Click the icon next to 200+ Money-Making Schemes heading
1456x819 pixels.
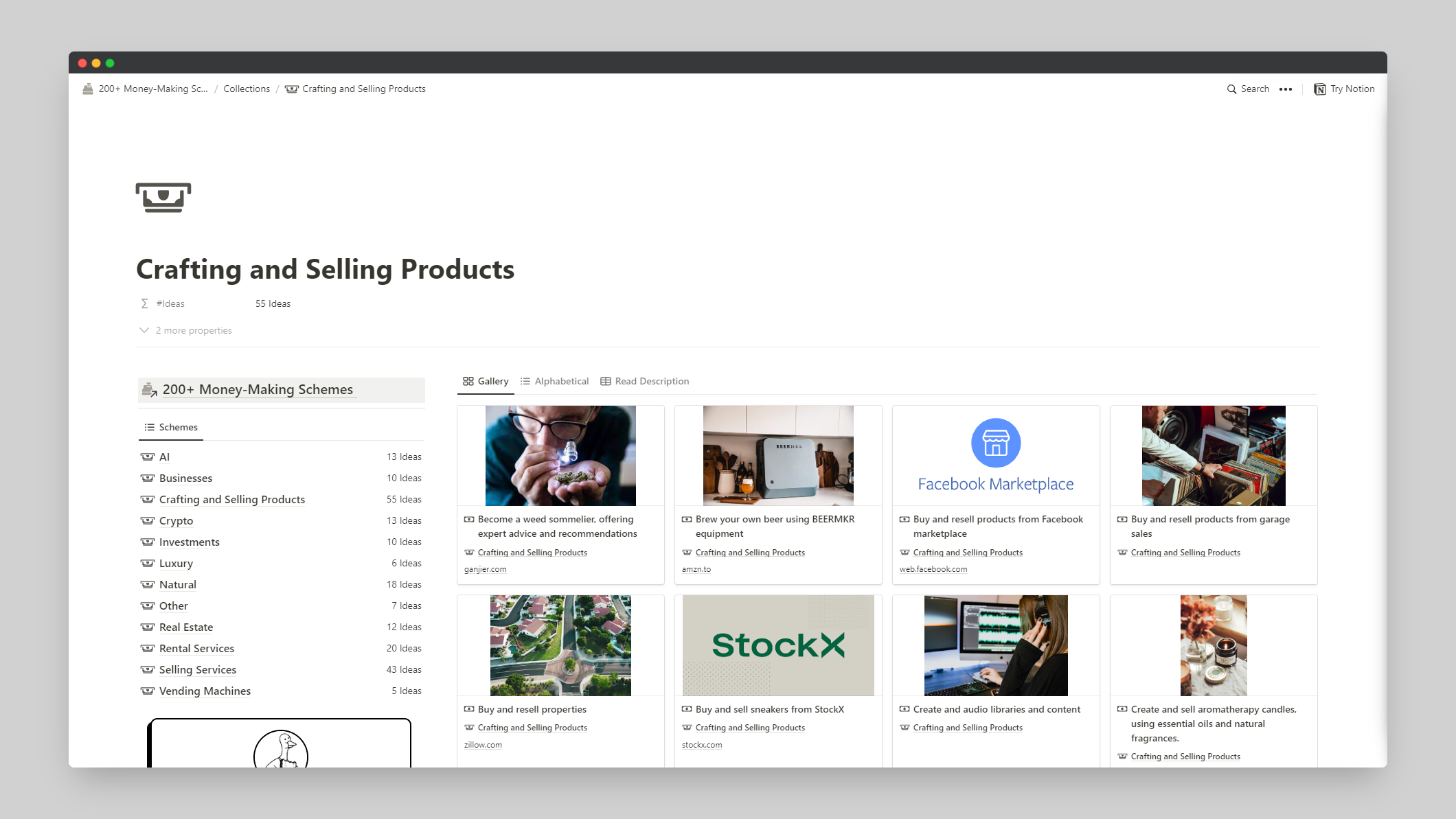[x=150, y=390]
